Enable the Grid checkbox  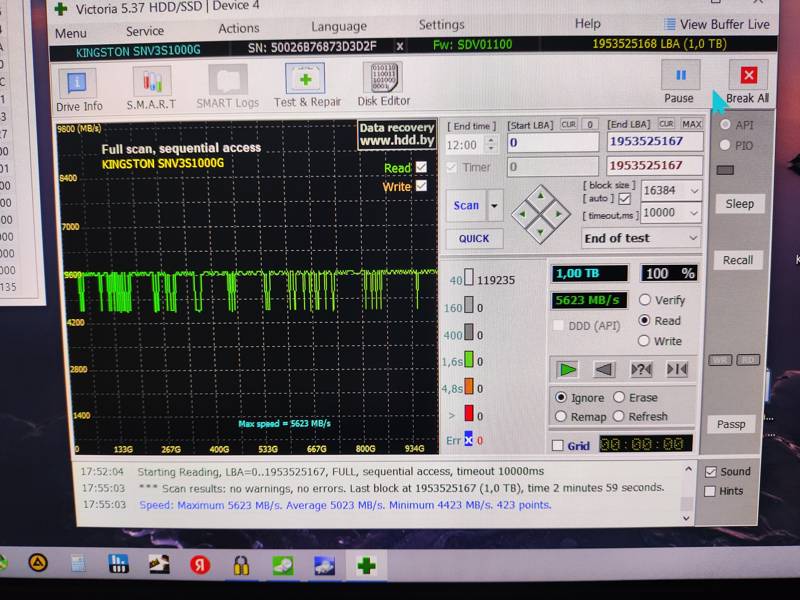(558, 446)
